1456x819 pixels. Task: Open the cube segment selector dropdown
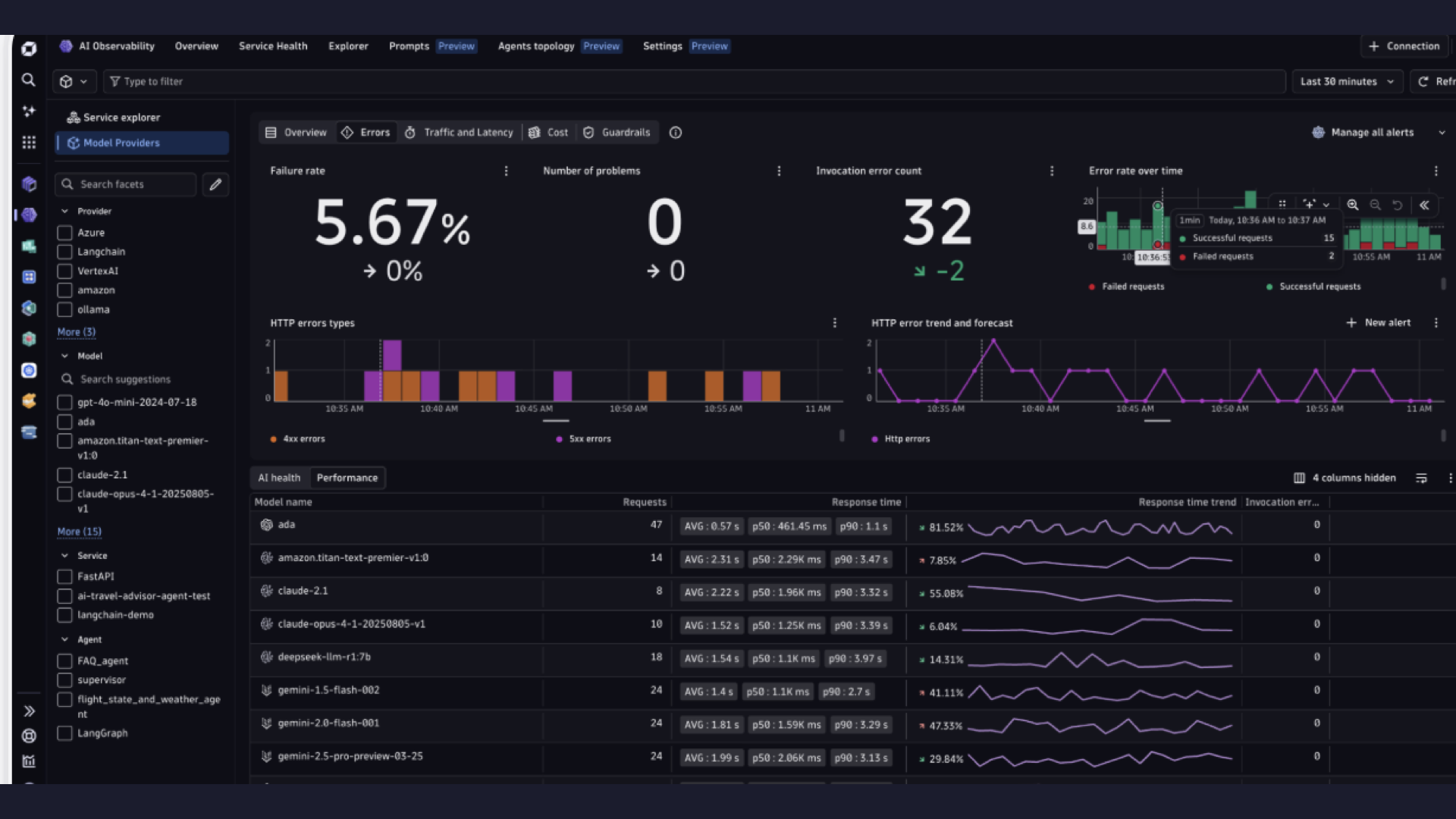pos(74,82)
